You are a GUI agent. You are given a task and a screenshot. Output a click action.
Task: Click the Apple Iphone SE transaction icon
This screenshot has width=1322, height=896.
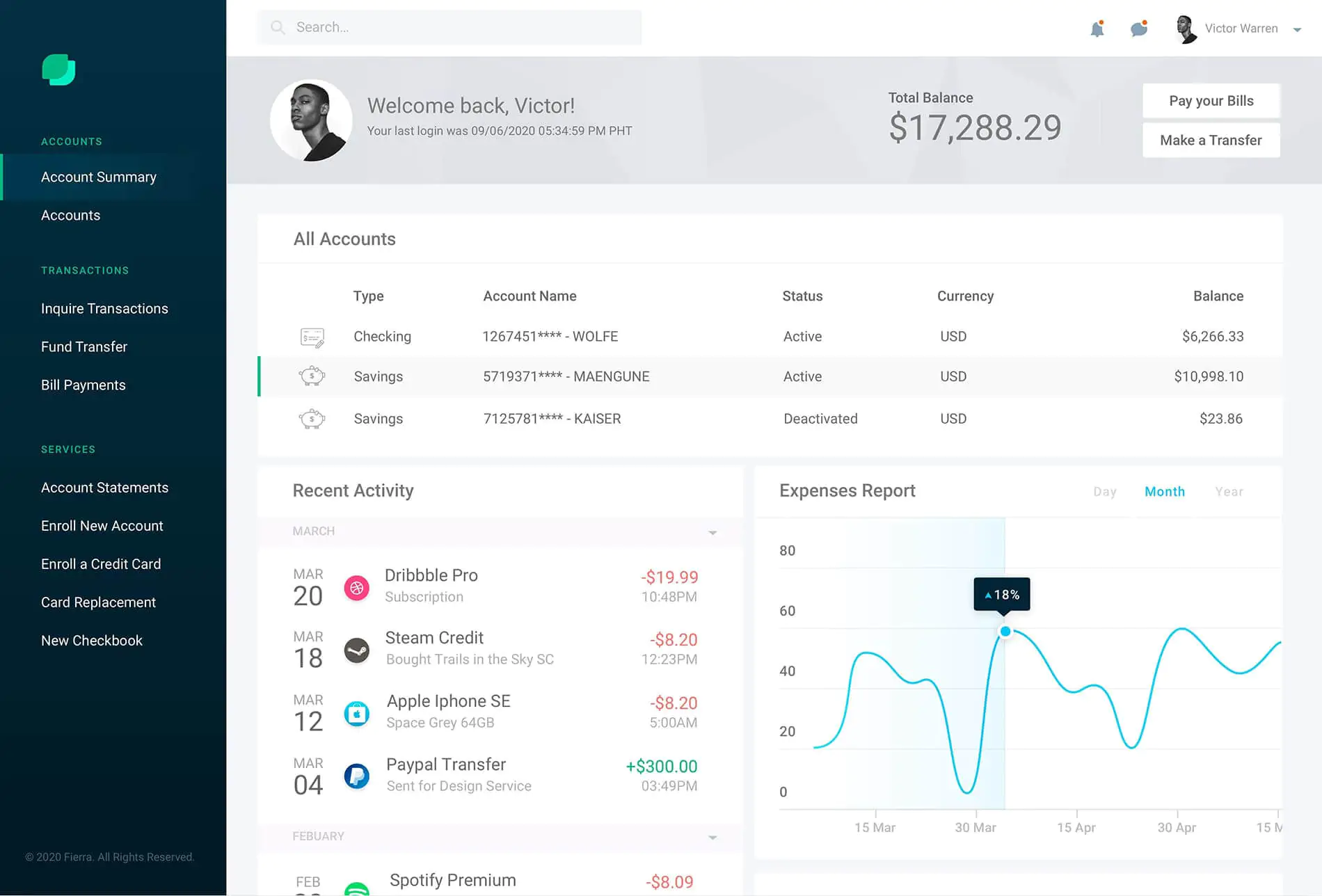coord(357,714)
